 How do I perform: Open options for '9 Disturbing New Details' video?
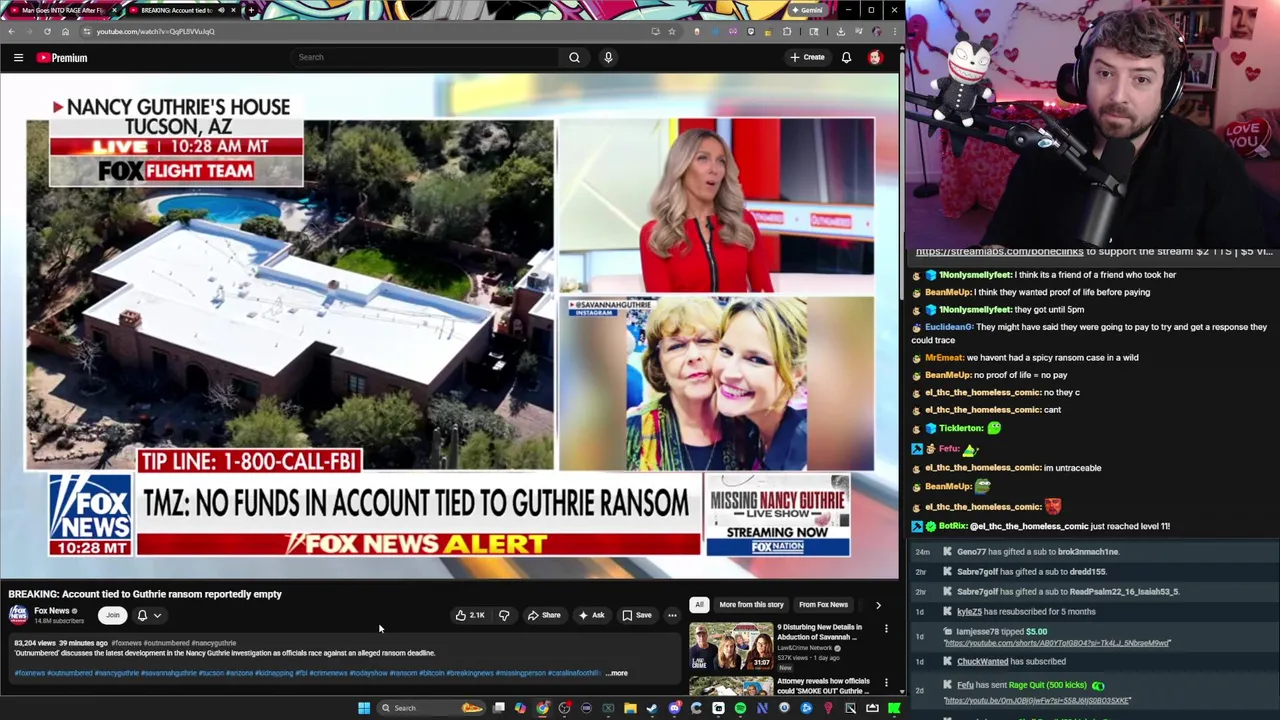[886, 629]
